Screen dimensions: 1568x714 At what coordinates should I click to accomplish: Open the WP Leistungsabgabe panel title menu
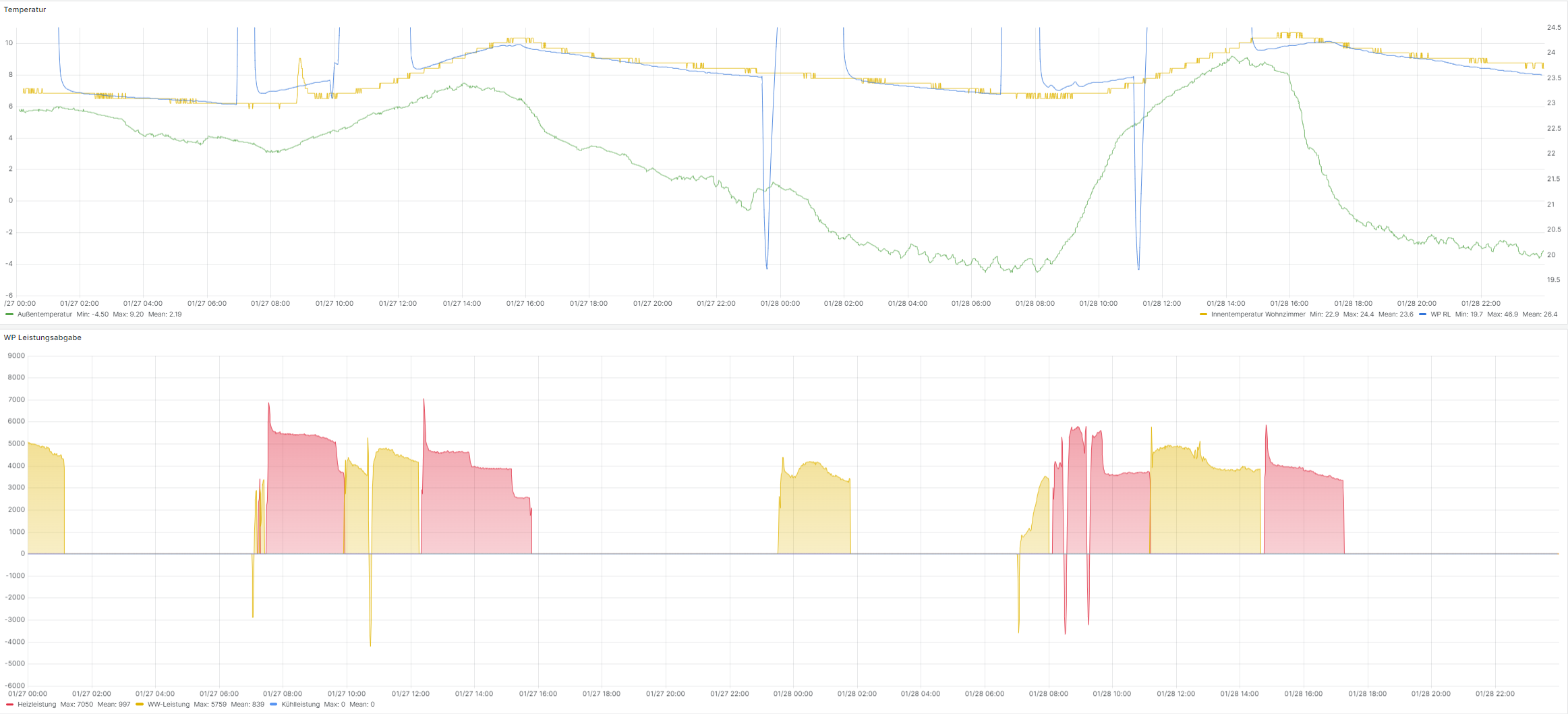tap(42, 337)
